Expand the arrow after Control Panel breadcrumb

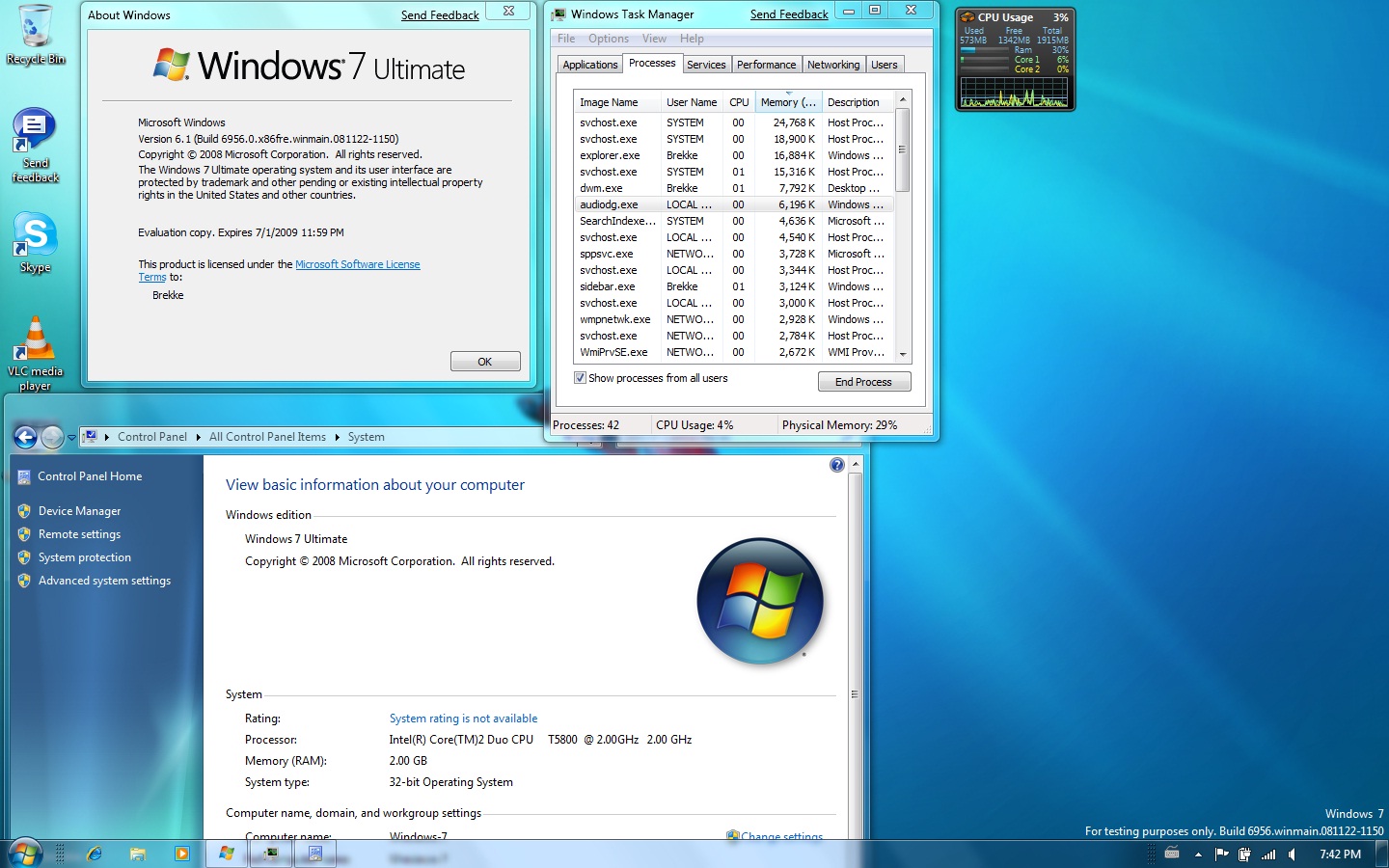coord(198,437)
